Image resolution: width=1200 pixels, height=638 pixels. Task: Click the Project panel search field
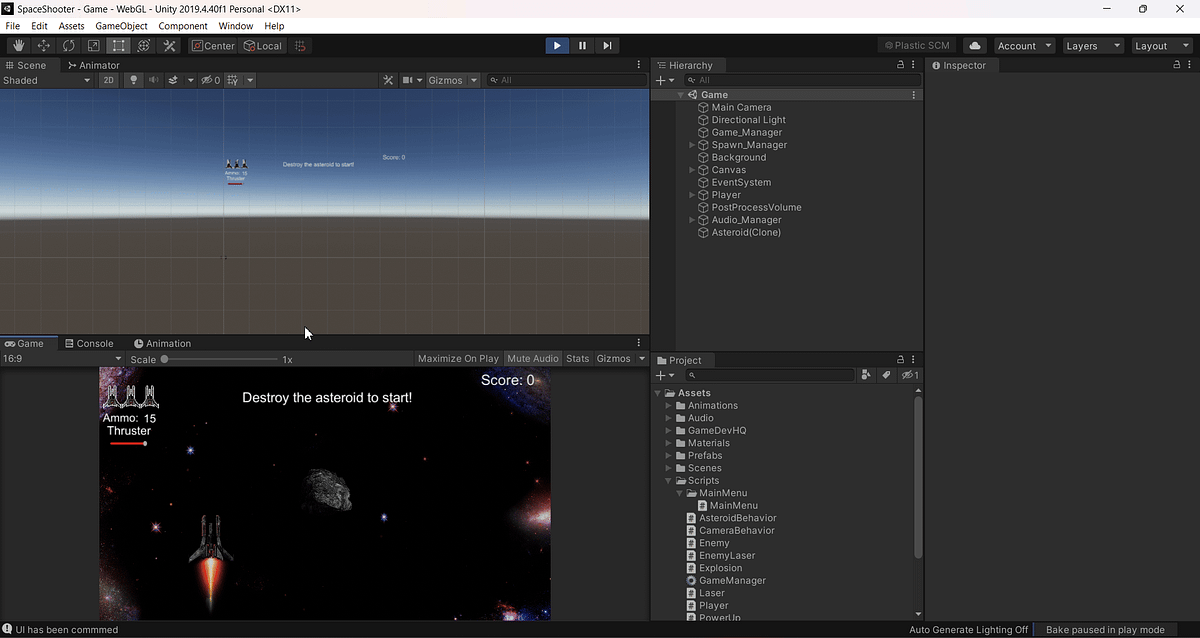click(x=770, y=375)
